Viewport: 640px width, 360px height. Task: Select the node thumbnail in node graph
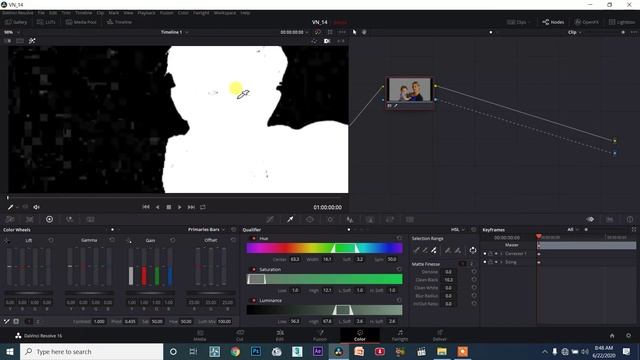pos(409,90)
